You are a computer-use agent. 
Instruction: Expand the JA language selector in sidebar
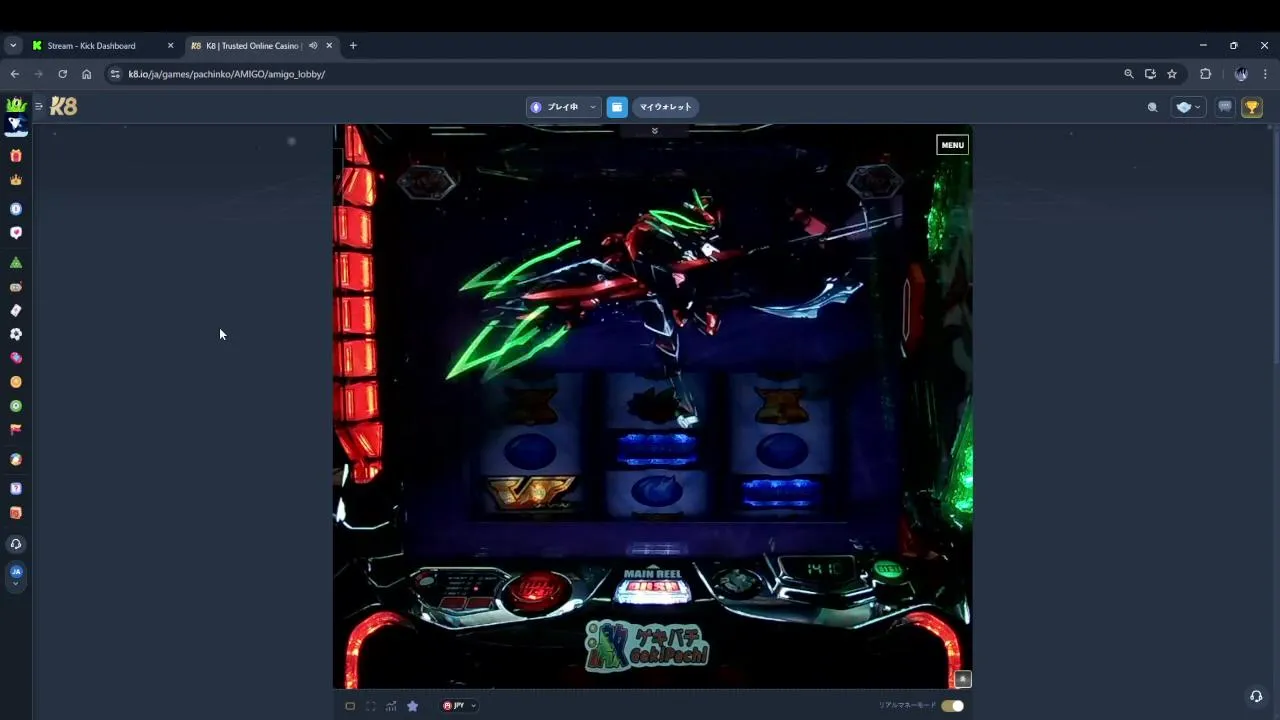(15, 575)
